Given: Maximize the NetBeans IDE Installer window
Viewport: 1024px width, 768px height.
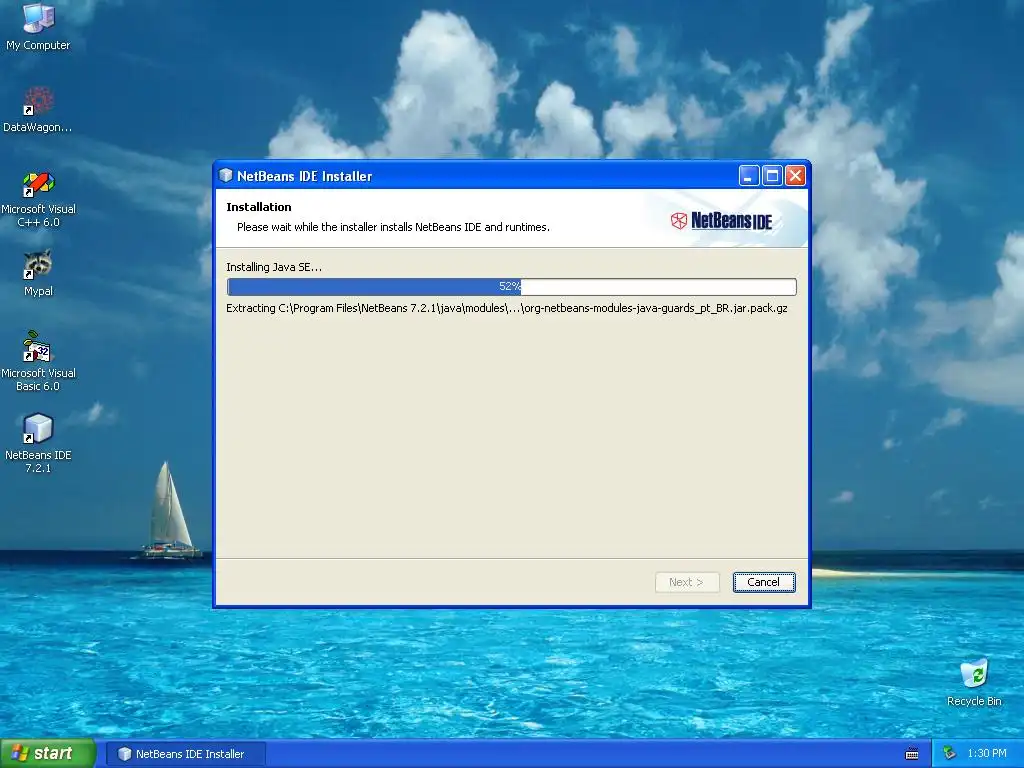Looking at the screenshot, I should point(772,176).
